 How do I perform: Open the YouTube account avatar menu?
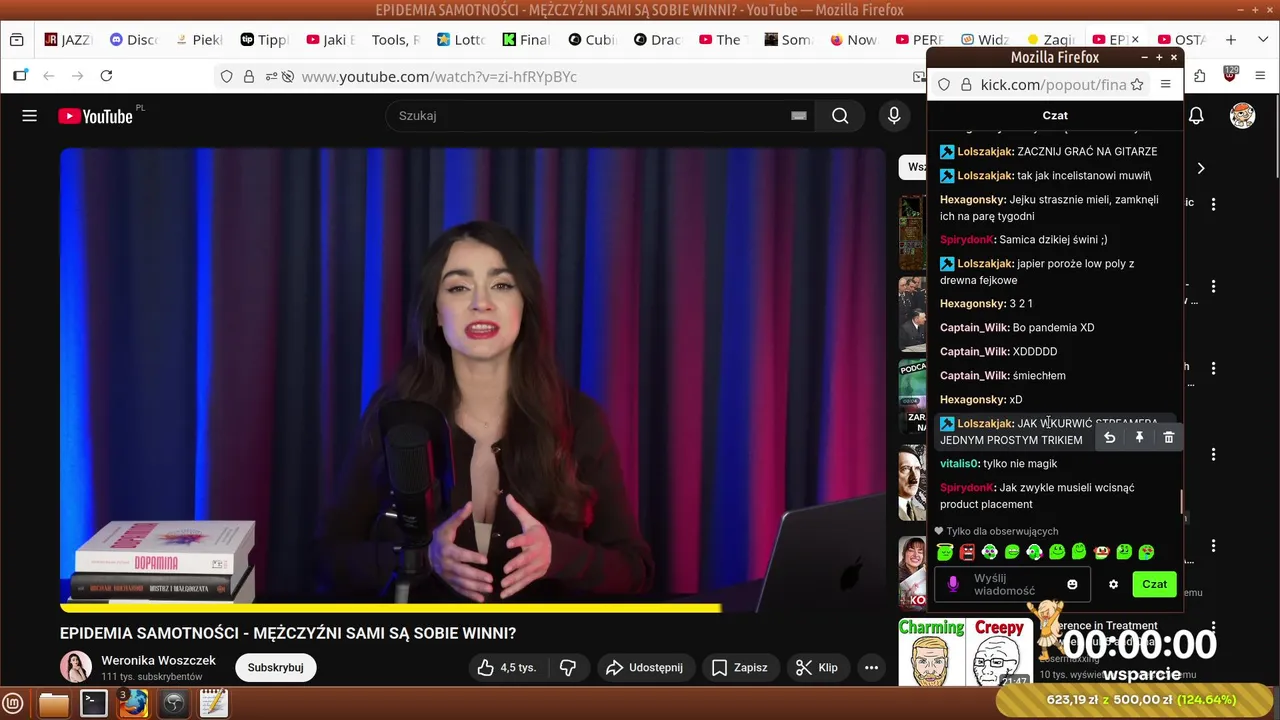point(1242,116)
